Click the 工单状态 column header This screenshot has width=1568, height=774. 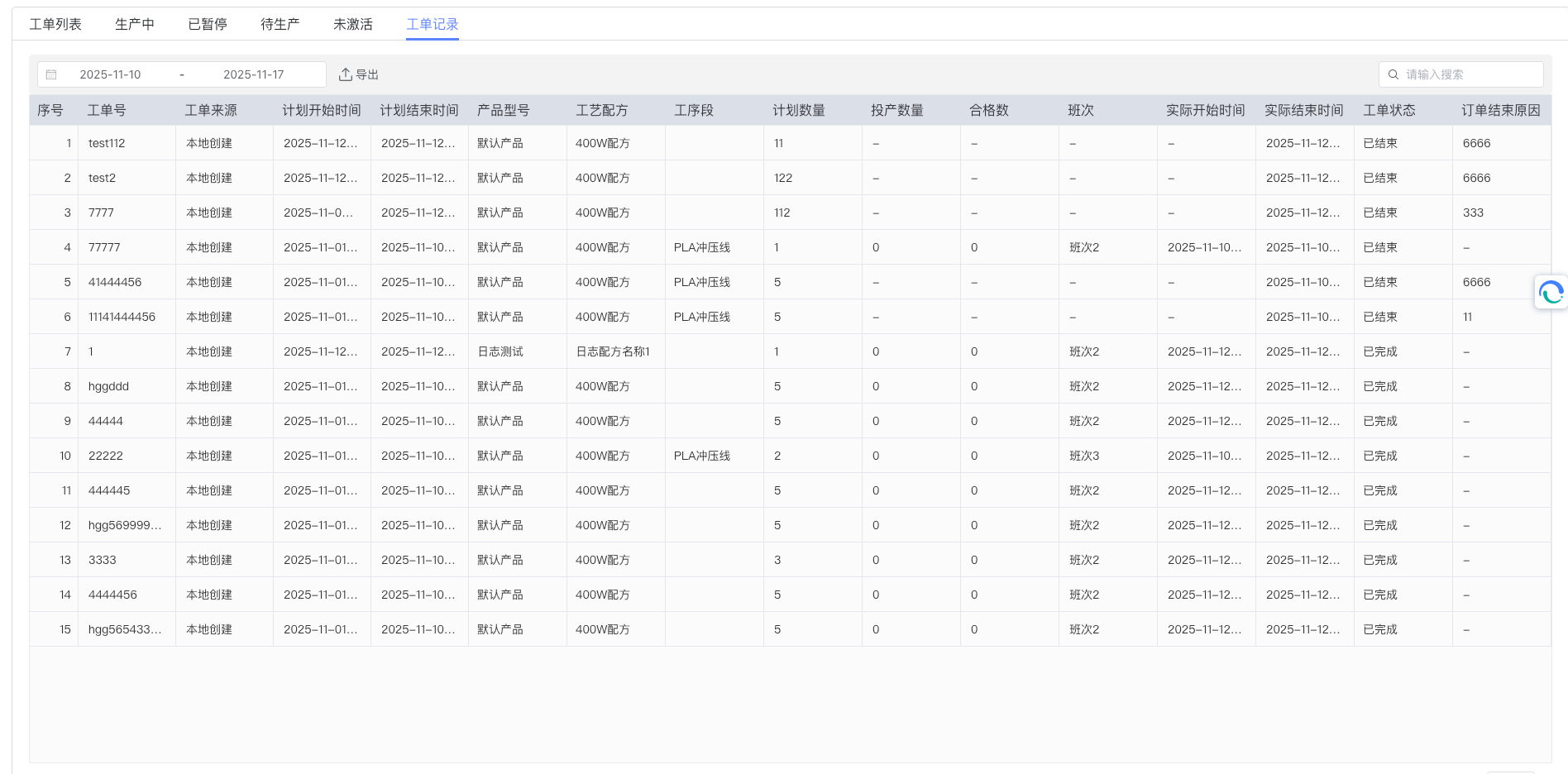click(x=1389, y=110)
